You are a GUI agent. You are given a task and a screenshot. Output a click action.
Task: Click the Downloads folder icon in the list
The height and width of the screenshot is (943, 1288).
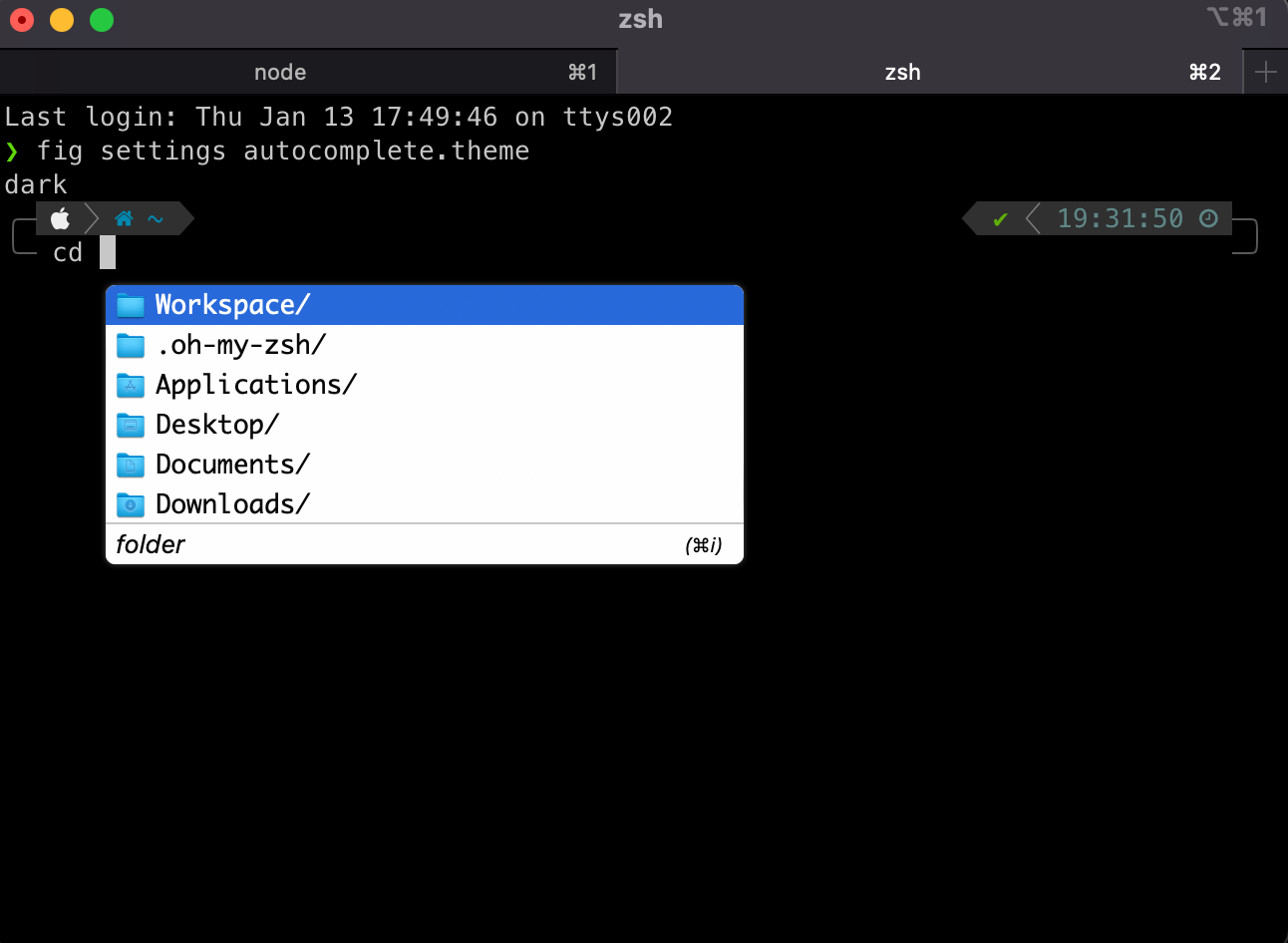130,504
